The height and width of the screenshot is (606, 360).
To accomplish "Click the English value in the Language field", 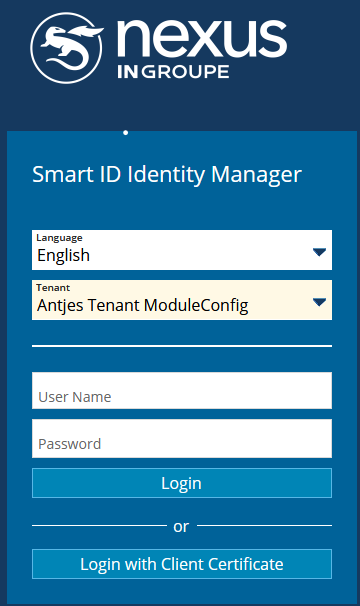I will point(63,255).
